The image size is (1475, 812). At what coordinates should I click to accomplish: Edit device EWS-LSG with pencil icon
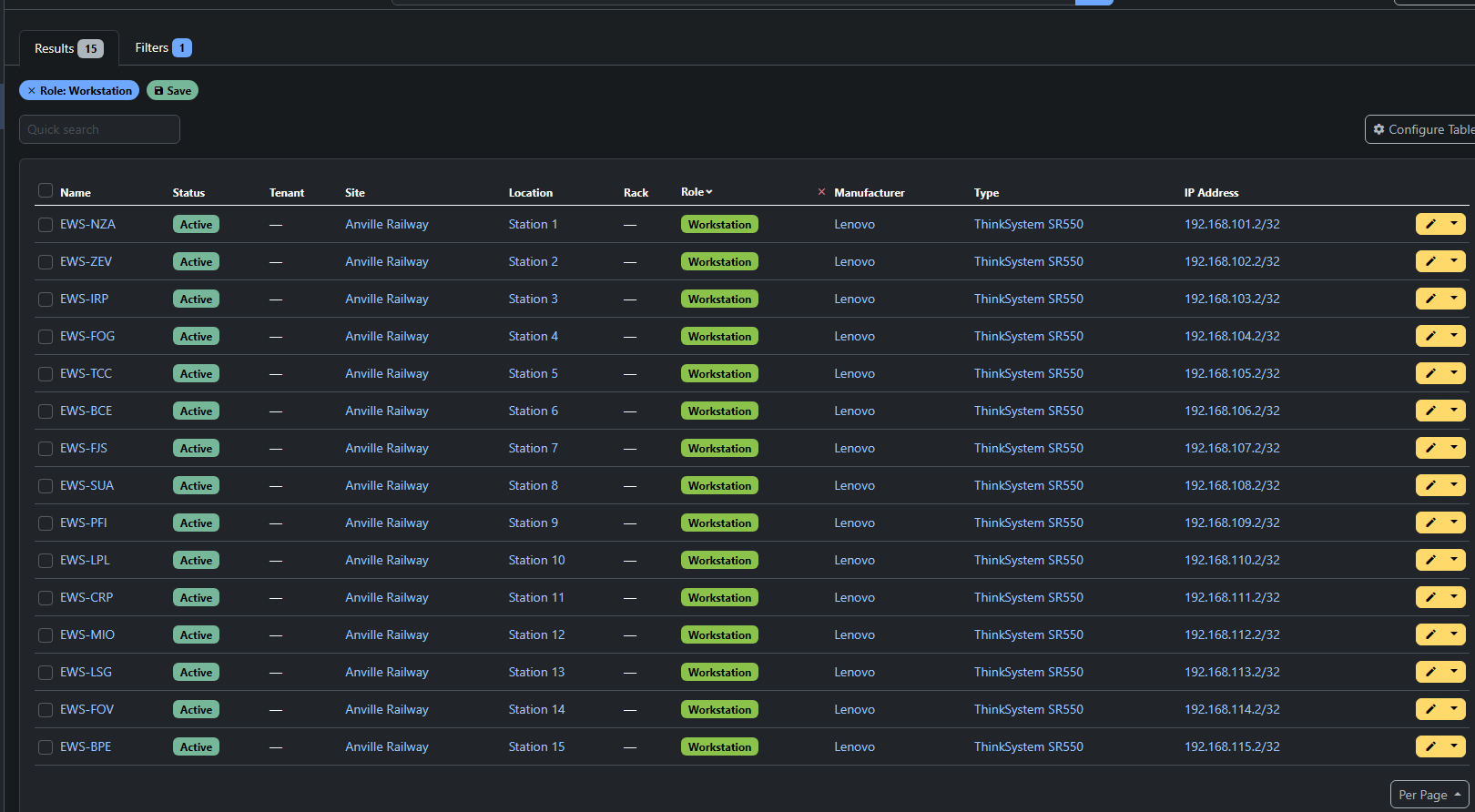pos(1430,672)
